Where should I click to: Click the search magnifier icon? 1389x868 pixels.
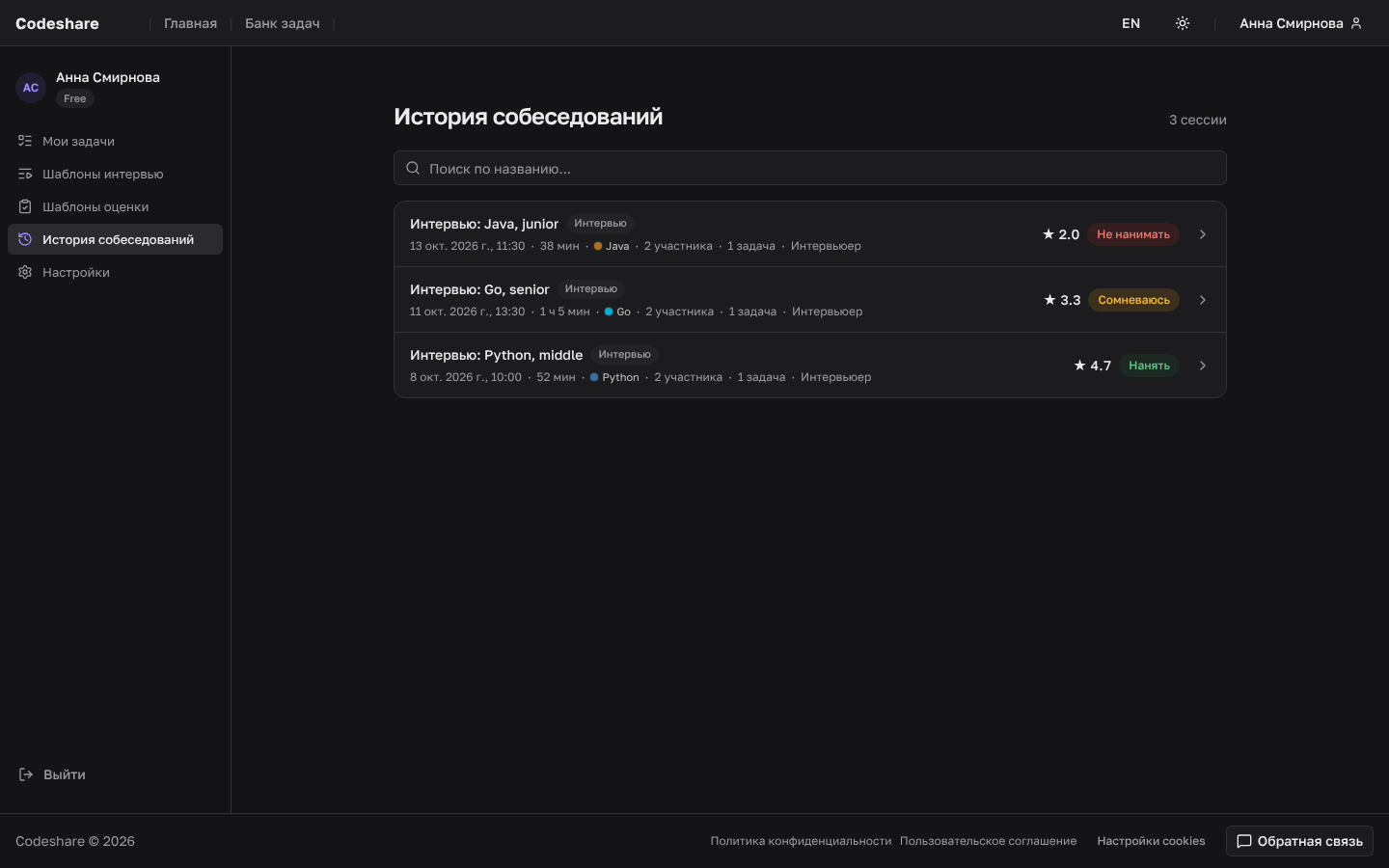coord(413,168)
